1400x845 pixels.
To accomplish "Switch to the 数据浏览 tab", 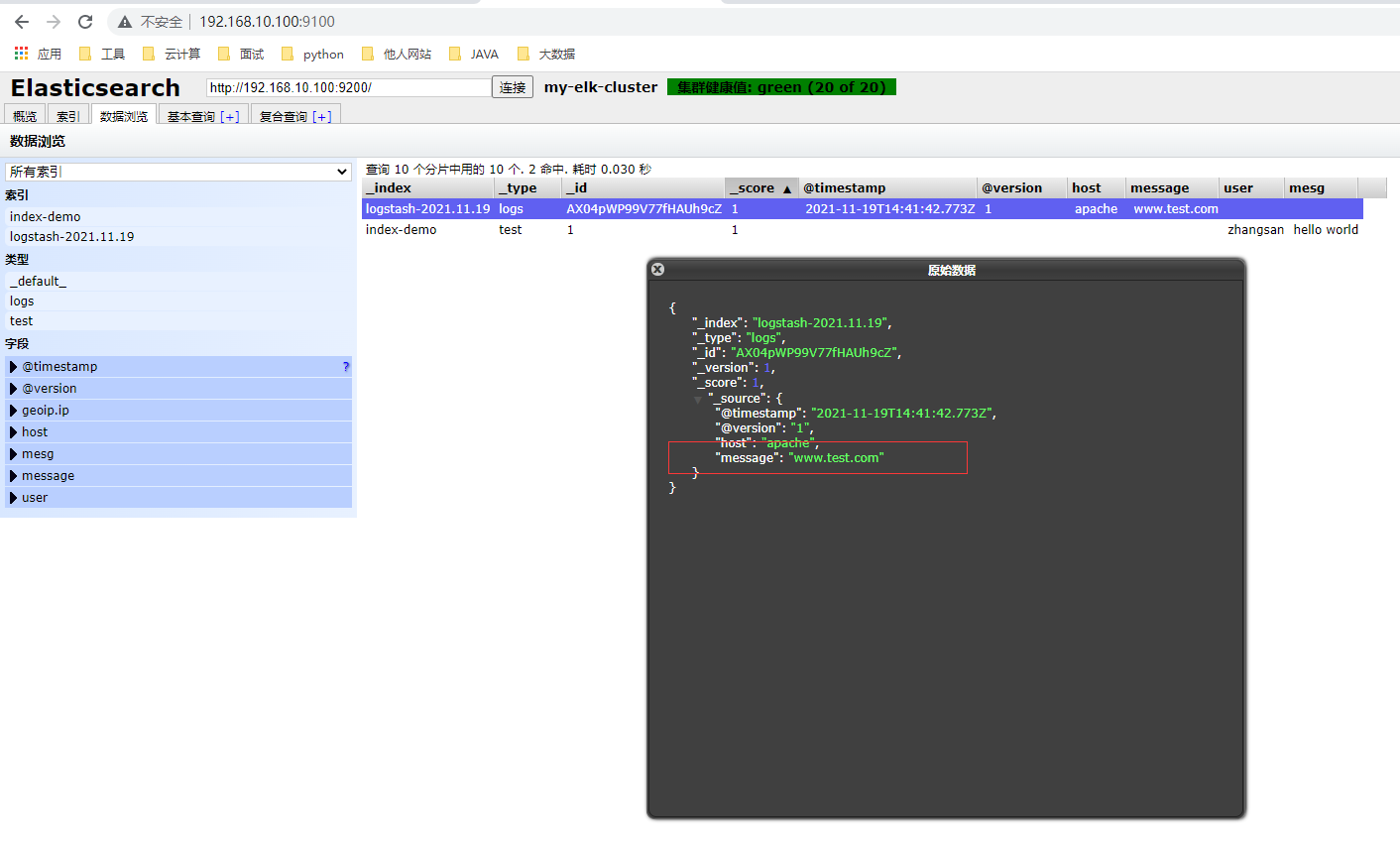I will (x=124, y=115).
